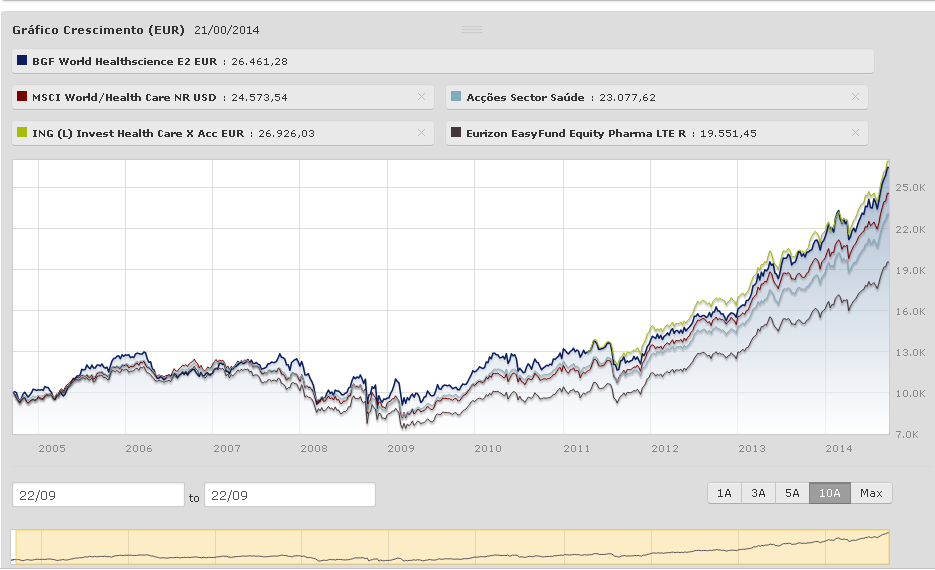Click the Eurizon EasyFund dark swatch

tap(457, 133)
